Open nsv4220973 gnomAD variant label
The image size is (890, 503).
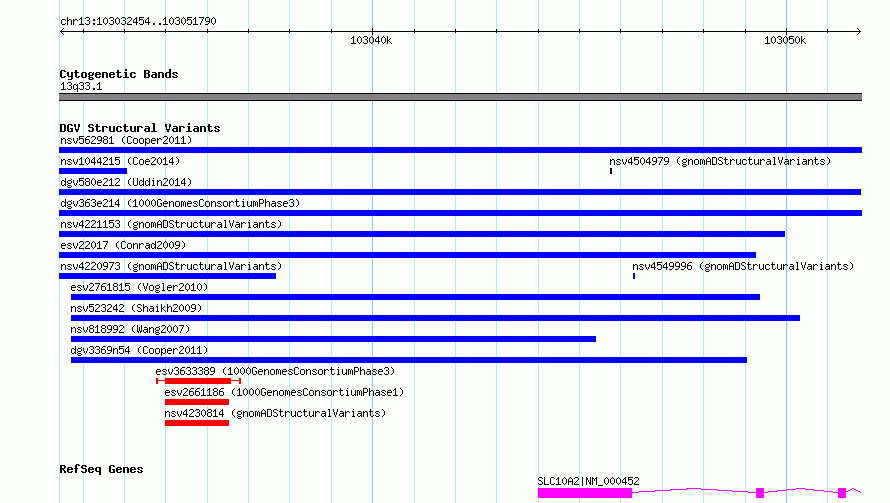tap(171, 266)
